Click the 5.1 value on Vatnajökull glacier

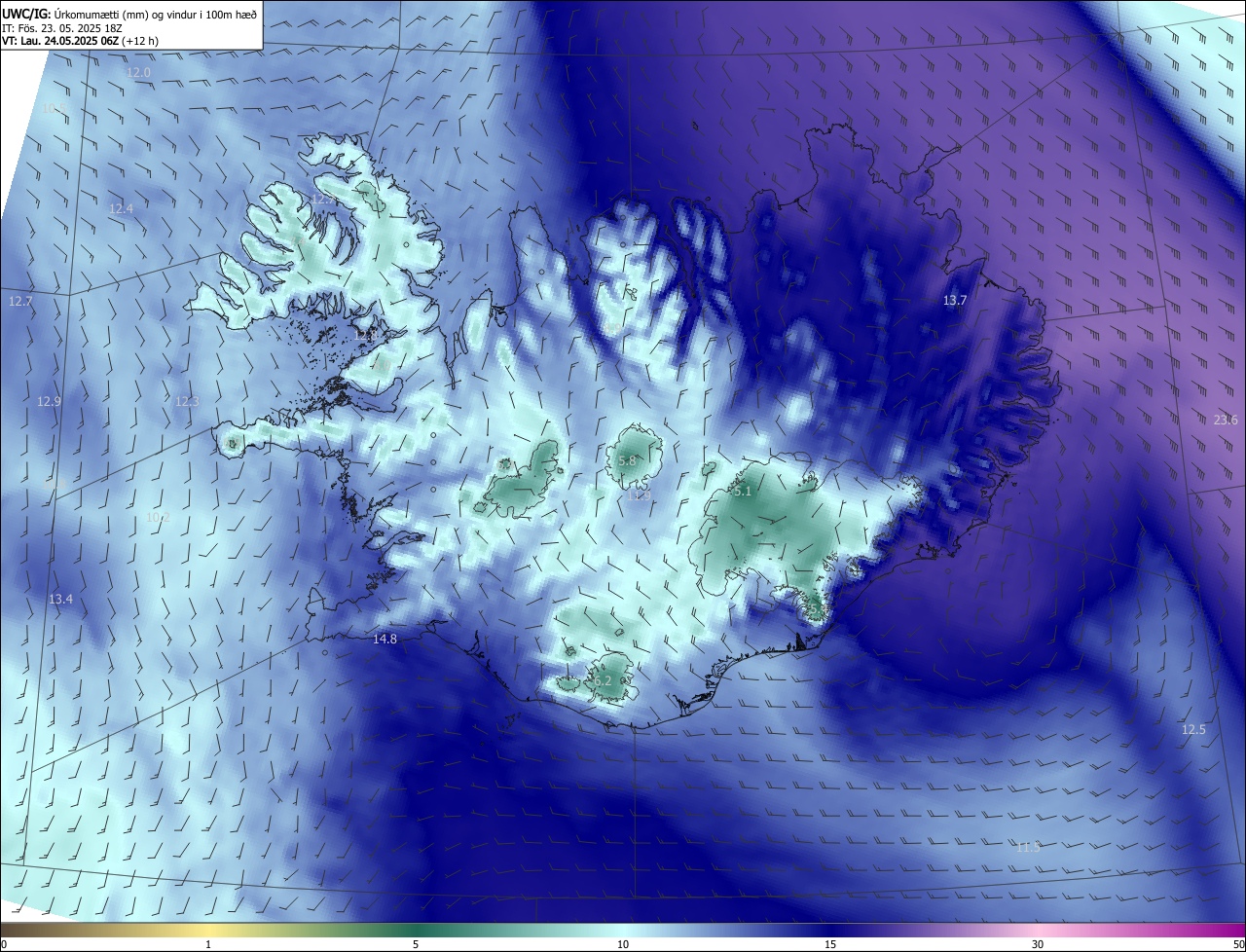[x=743, y=492]
